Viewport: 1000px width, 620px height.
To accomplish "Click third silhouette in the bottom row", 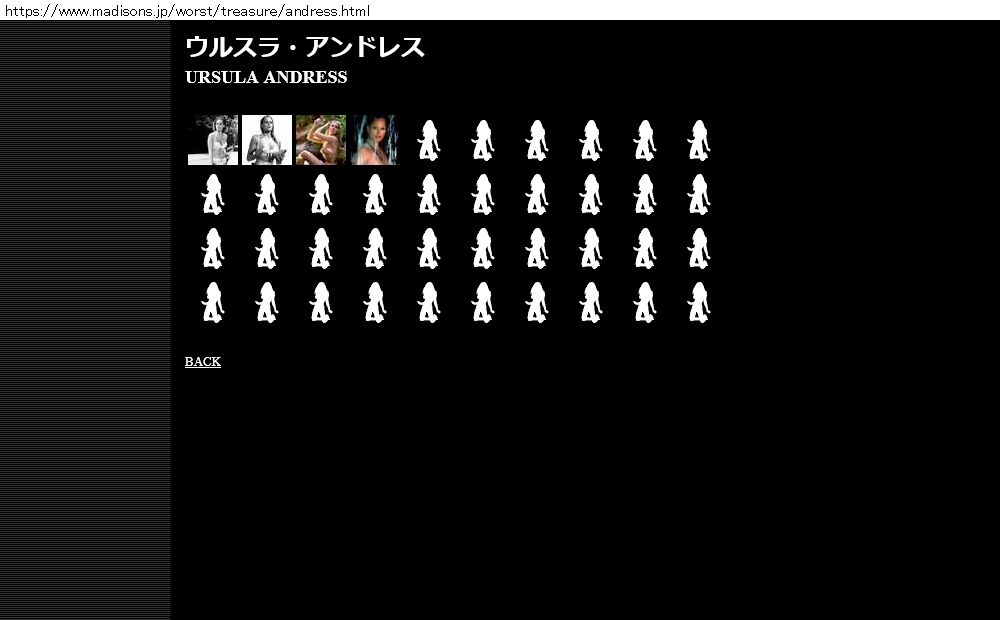I will click(x=321, y=303).
